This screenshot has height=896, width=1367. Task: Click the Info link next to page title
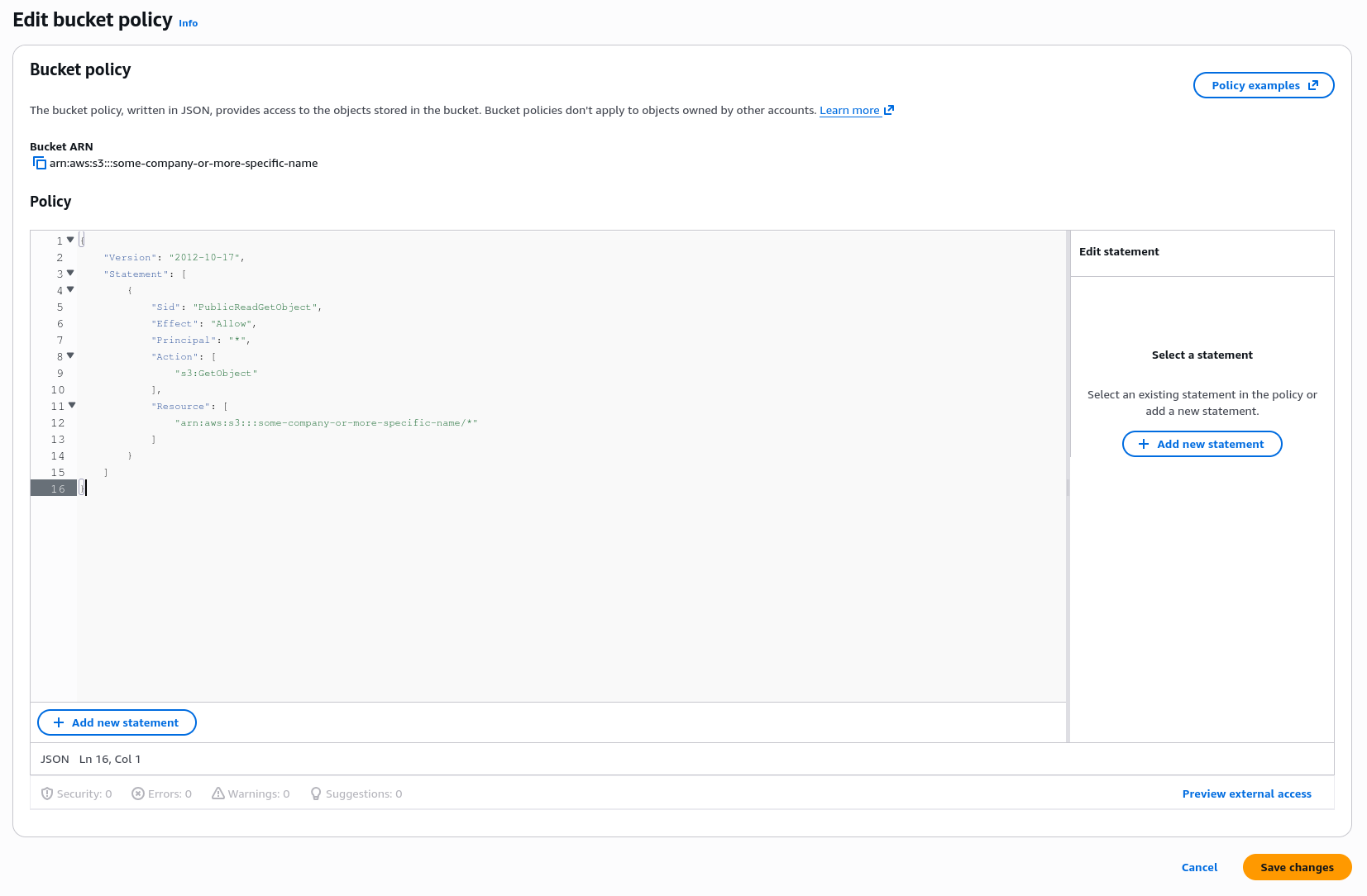[188, 23]
